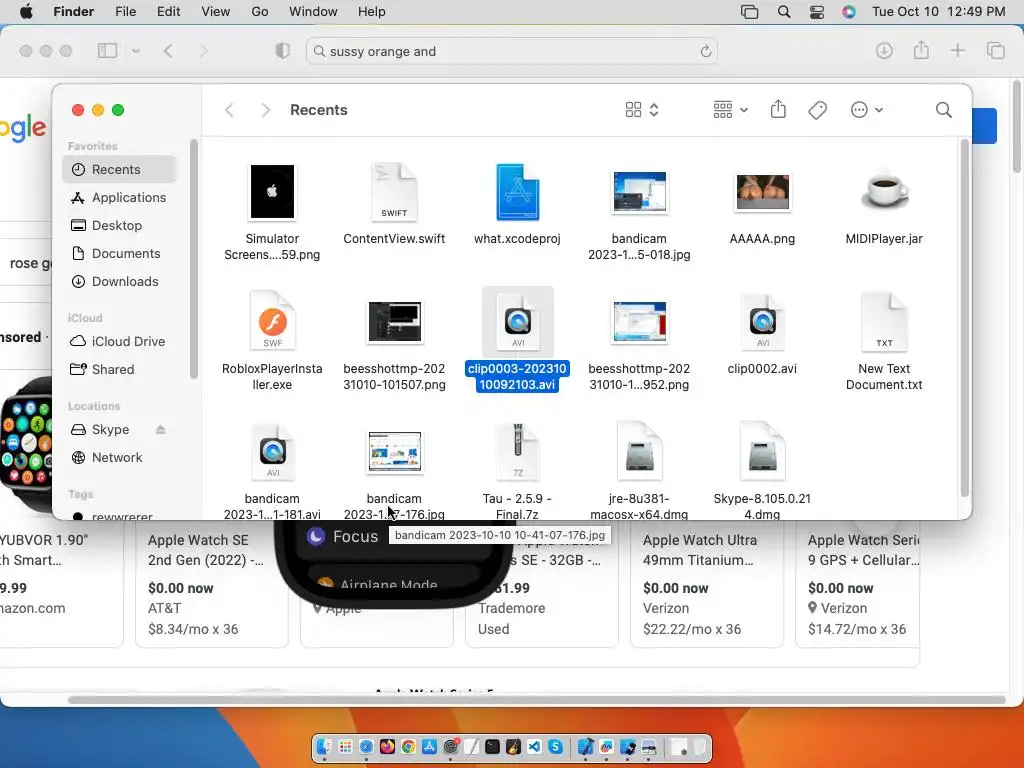Click the Finder back arrow

tap(229, 110)
